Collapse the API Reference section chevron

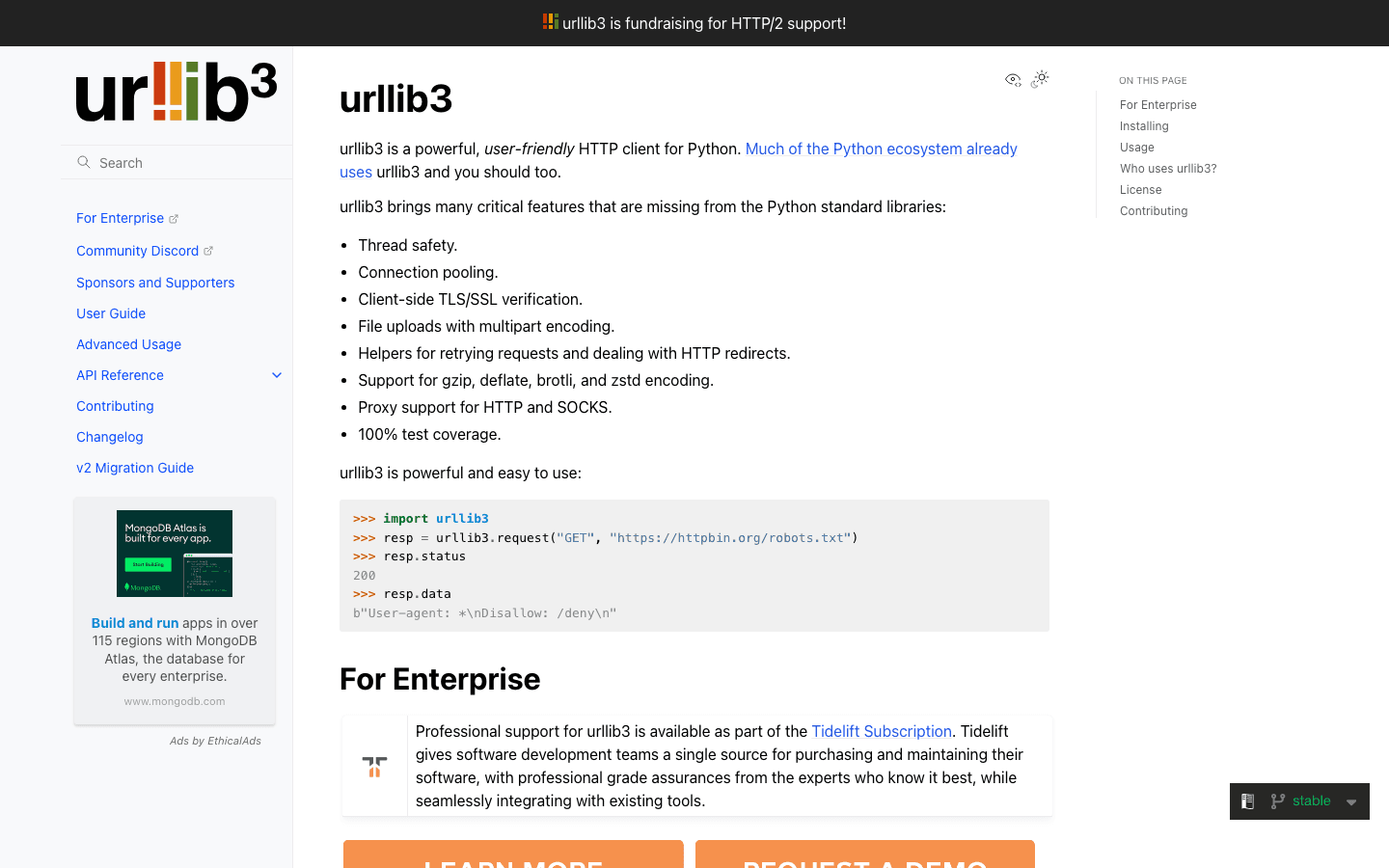[277, 374]
